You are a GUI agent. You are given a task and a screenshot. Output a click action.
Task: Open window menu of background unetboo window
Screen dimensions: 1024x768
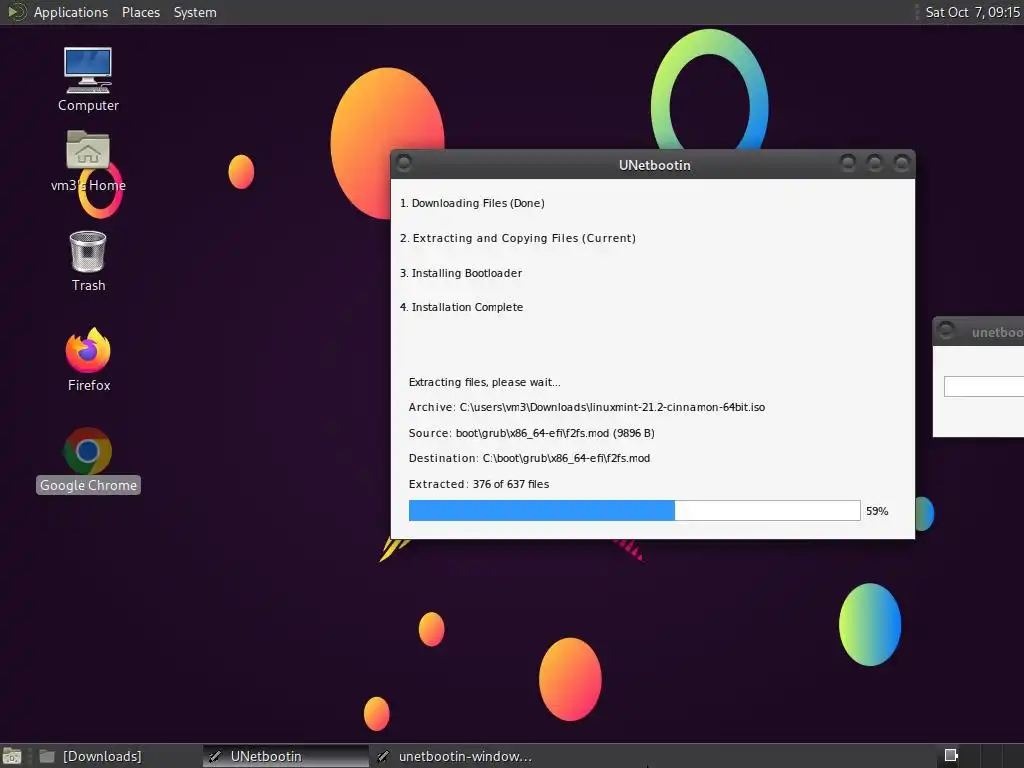click(x=946, y=330)
